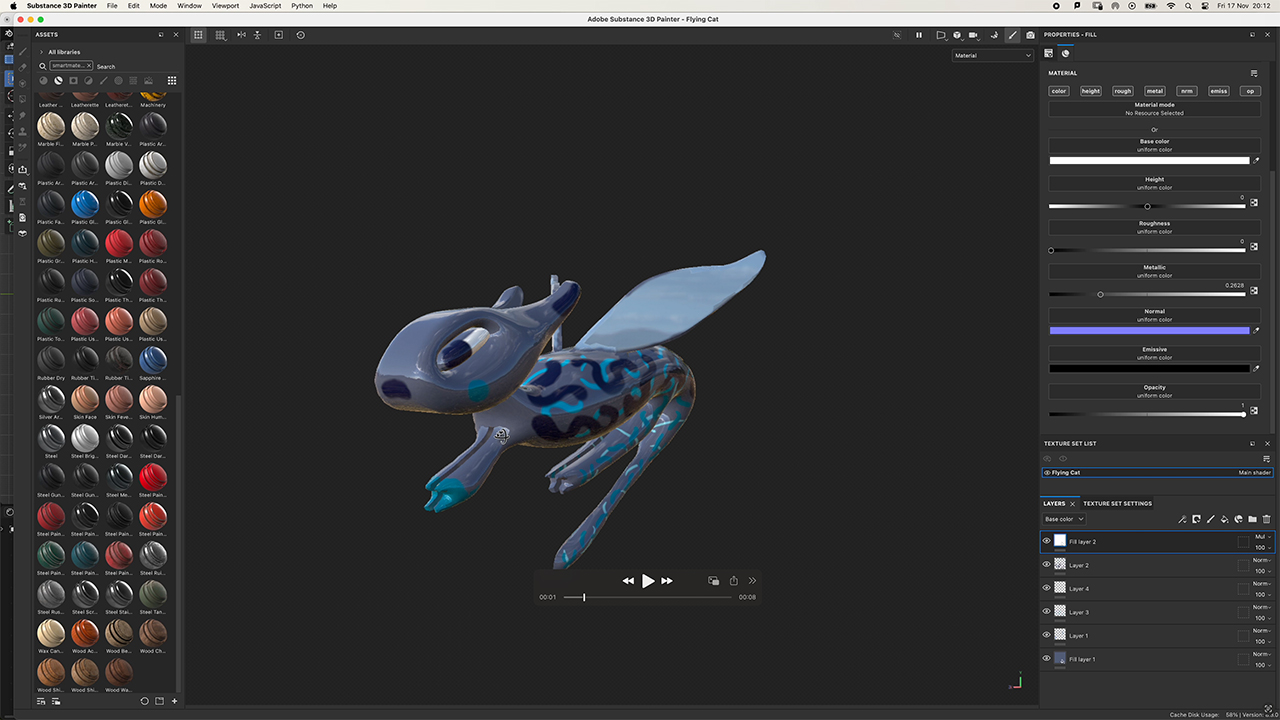Hide Fill layer 2 with its eye icon

(1047, 541)
